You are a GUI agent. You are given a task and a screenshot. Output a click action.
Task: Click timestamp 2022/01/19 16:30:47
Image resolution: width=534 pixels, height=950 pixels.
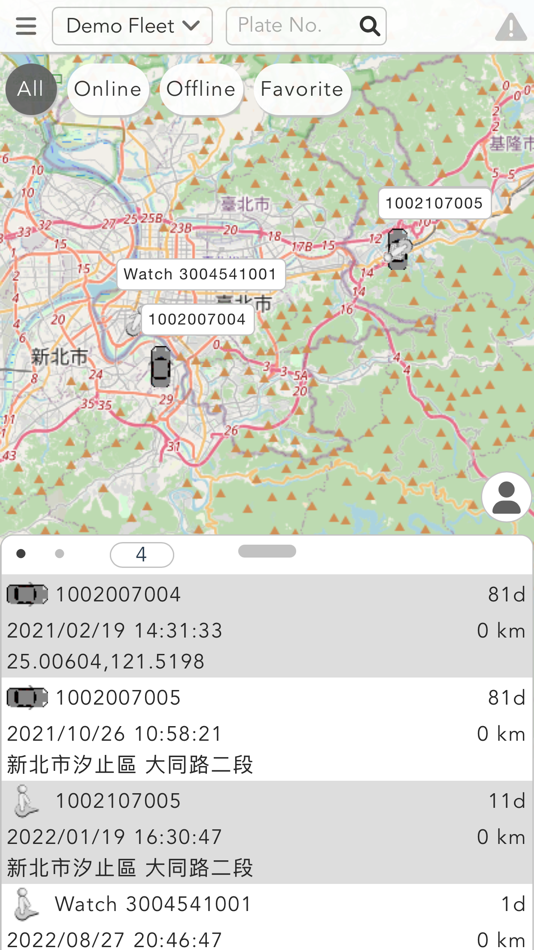click(115, 837)
